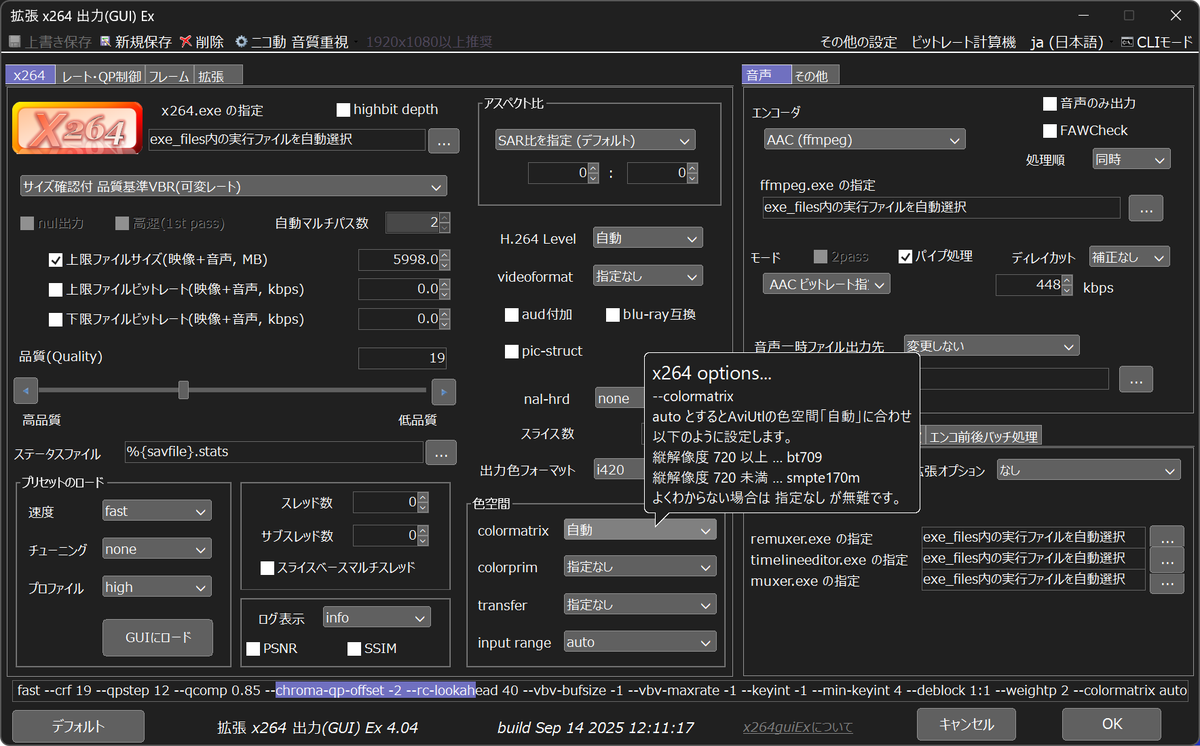Open colorprim dropdown
The height and width of the screenshot is (746, 1200).
(x=640, y=567)
